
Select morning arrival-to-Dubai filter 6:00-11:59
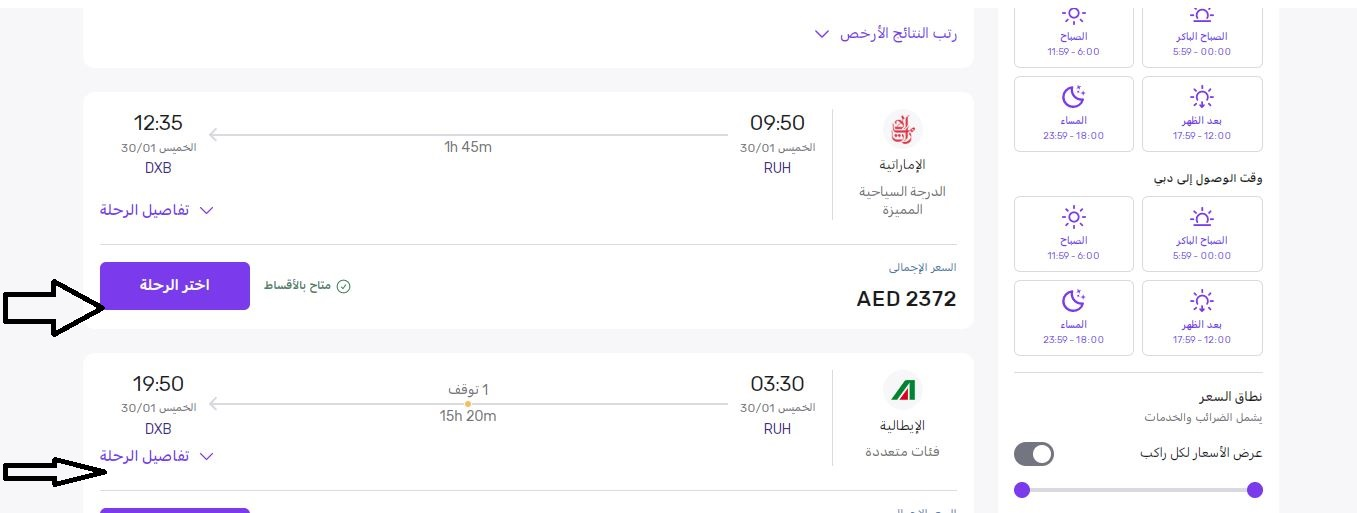[x=1074, y=233]
